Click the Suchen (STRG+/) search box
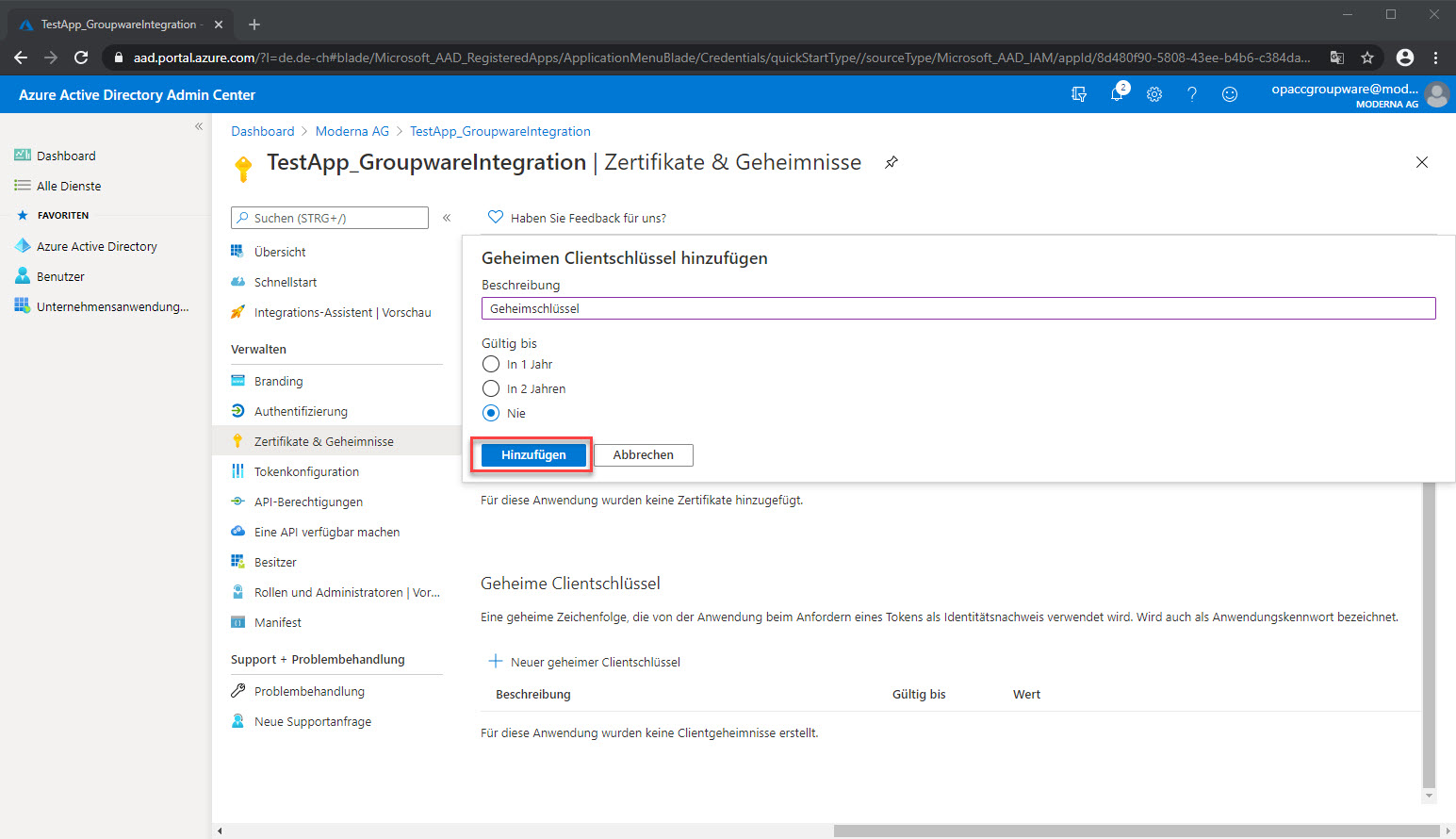The width and height of the screenshot is (1456, 839). [330, 218]
